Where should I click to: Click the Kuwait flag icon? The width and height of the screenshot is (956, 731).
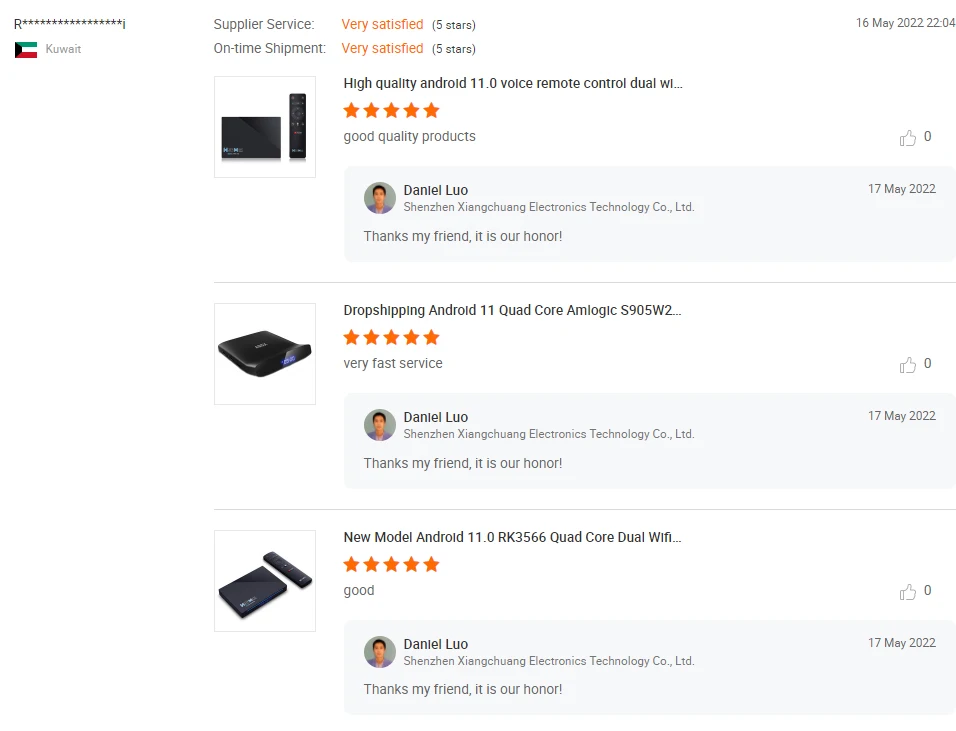(x=26, y=49)
